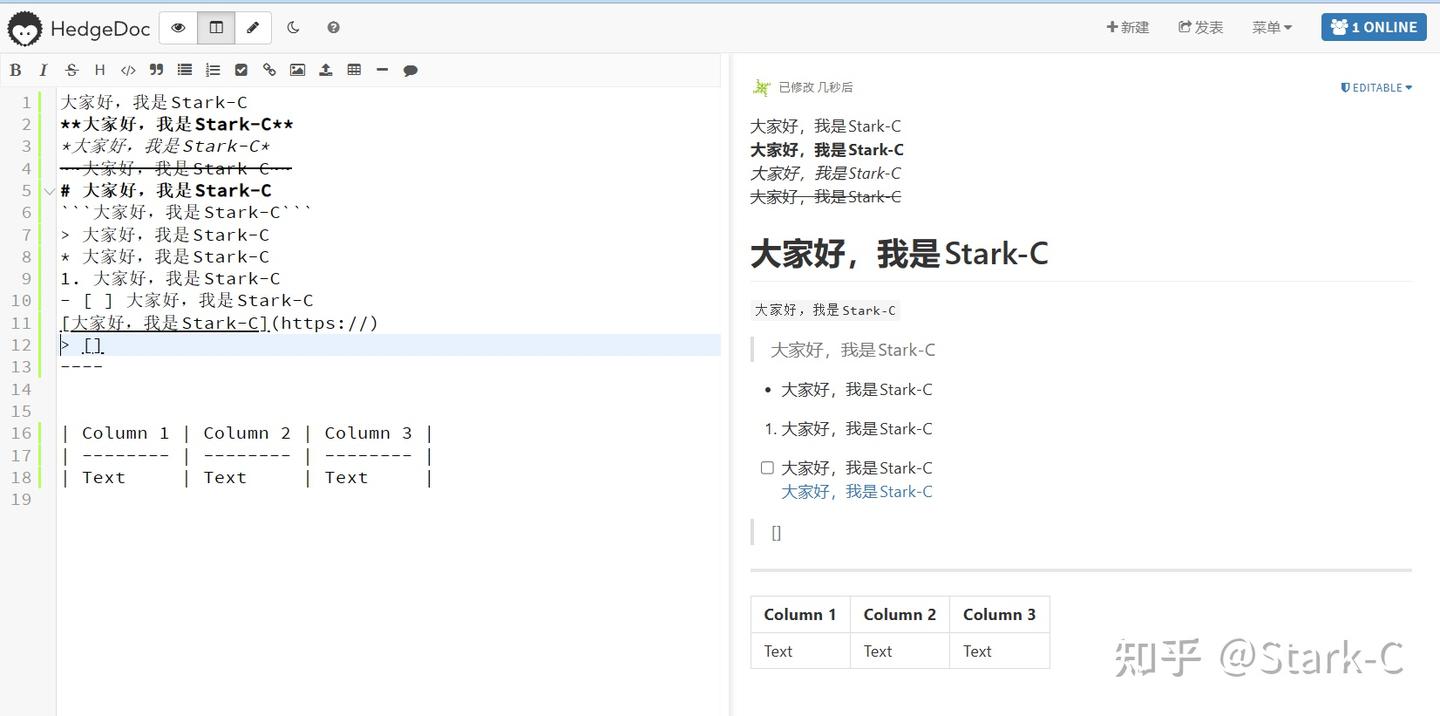The image size is (1440, 716).
Task: Check the task list checkbox in the preview
Action: pos(766,467)
